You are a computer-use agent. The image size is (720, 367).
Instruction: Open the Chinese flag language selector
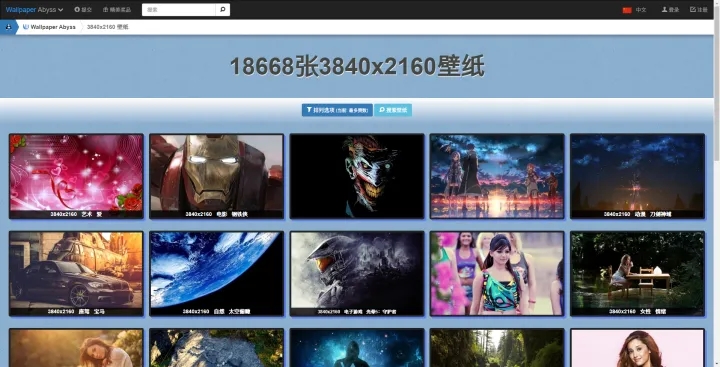pyautogui.click(x=635, y=10)
